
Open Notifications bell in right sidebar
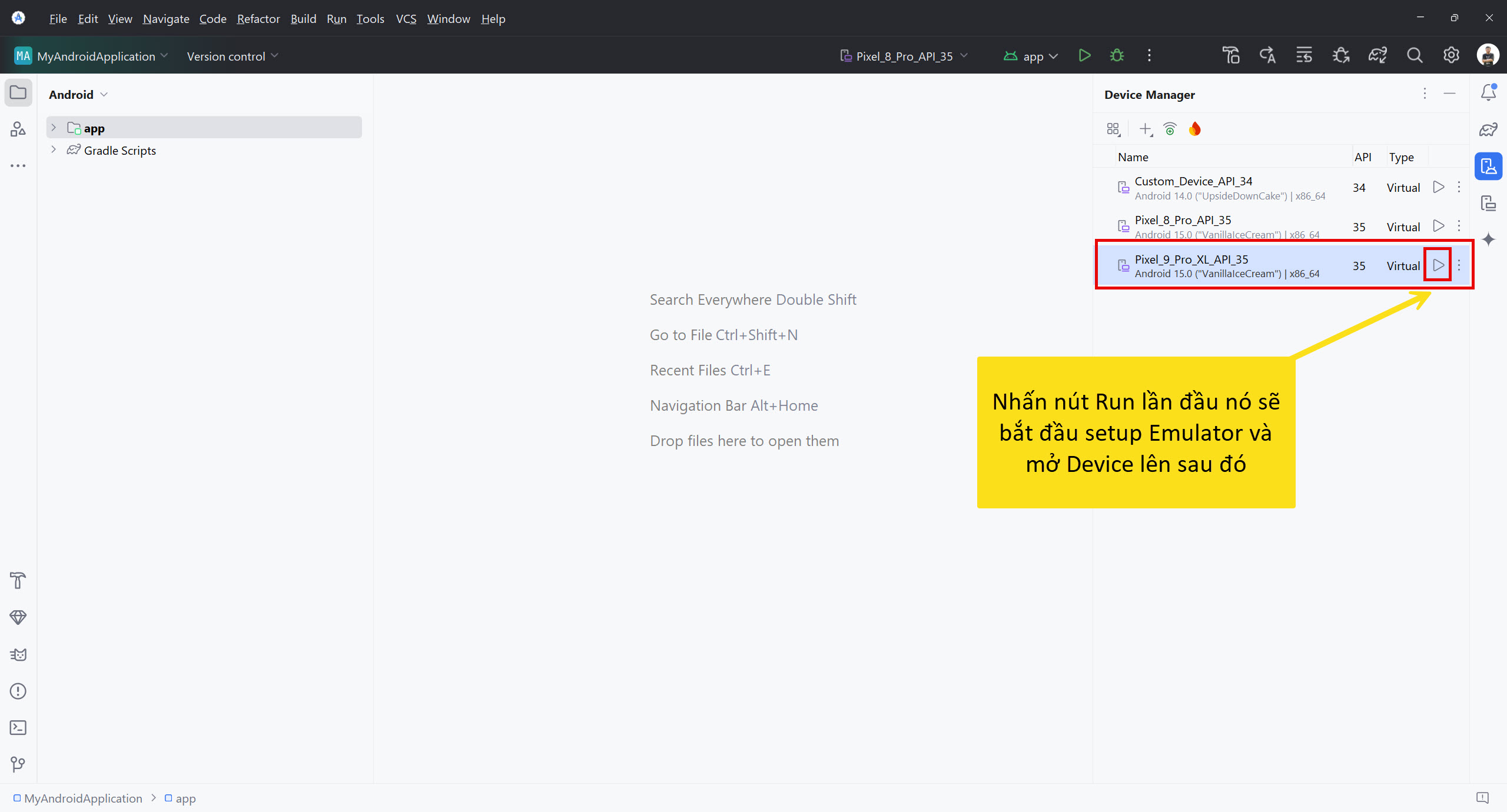(x=1489, y=92)
